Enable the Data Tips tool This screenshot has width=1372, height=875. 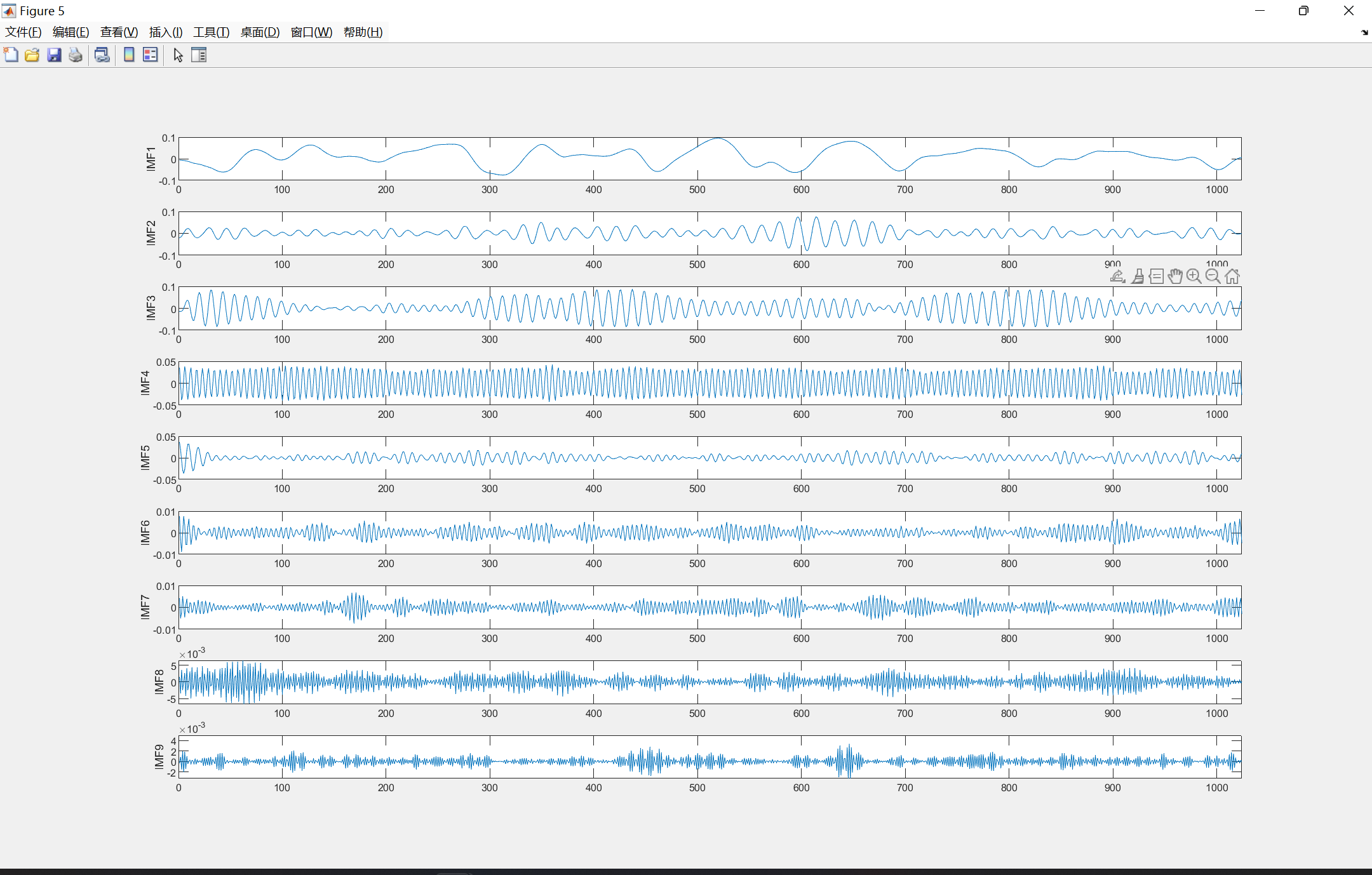[1157, 277]
